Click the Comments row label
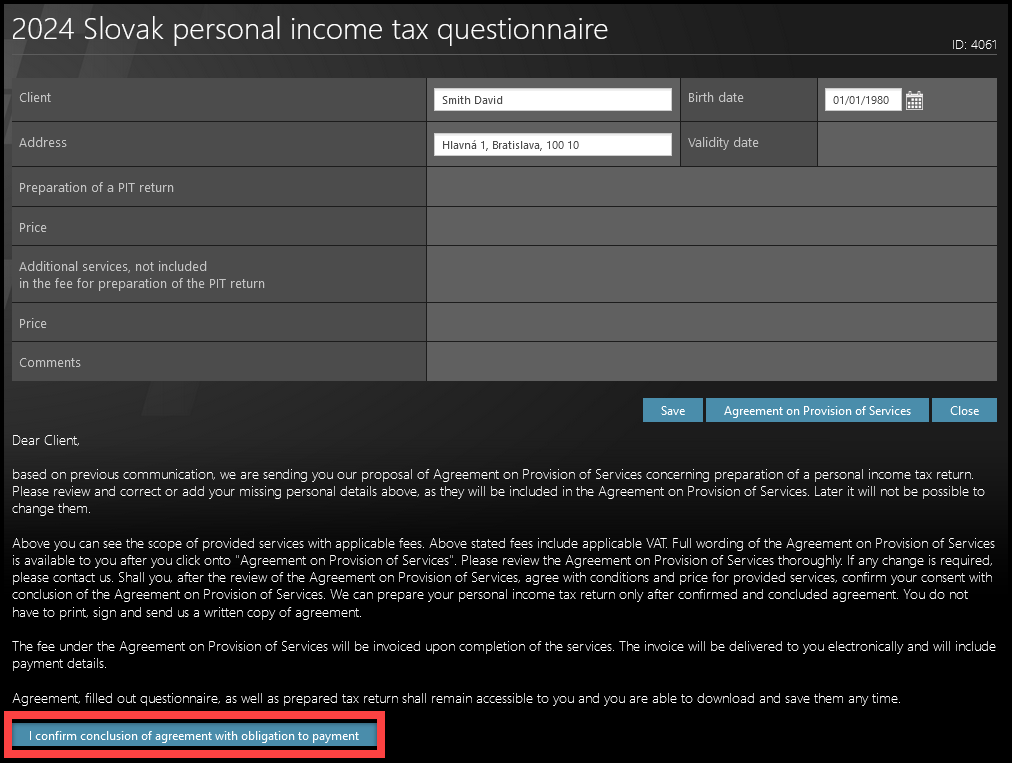The height and width of the screenshot is (763, 1012). tap(50, 362)
